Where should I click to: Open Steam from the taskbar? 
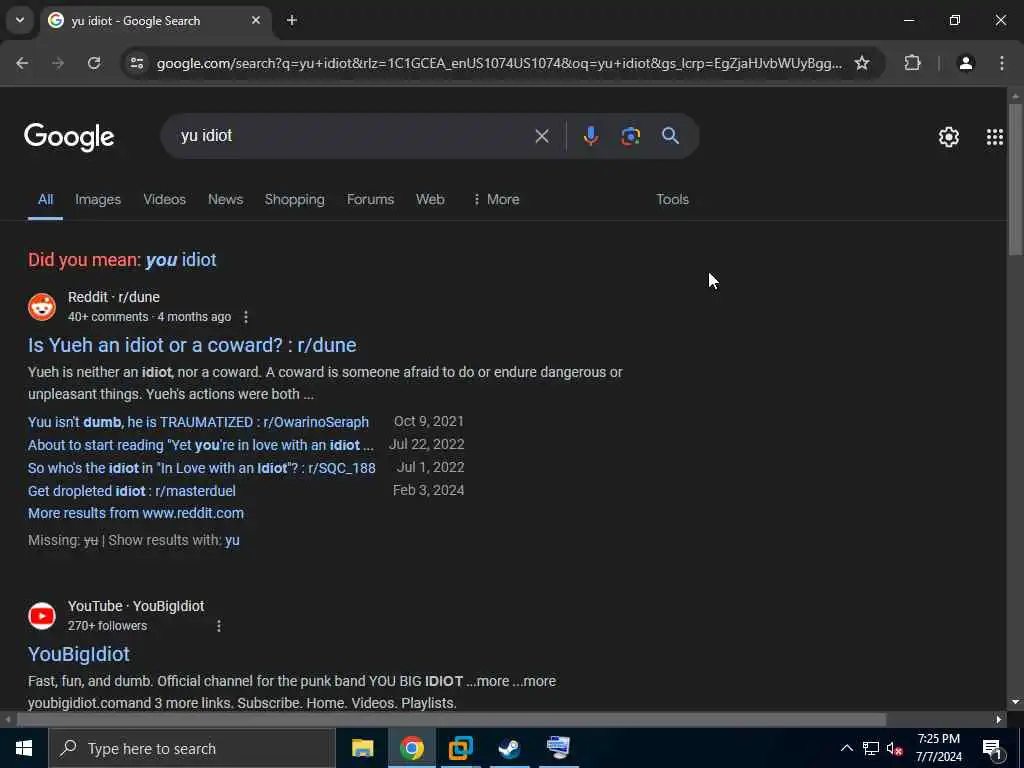click(509, 748)
